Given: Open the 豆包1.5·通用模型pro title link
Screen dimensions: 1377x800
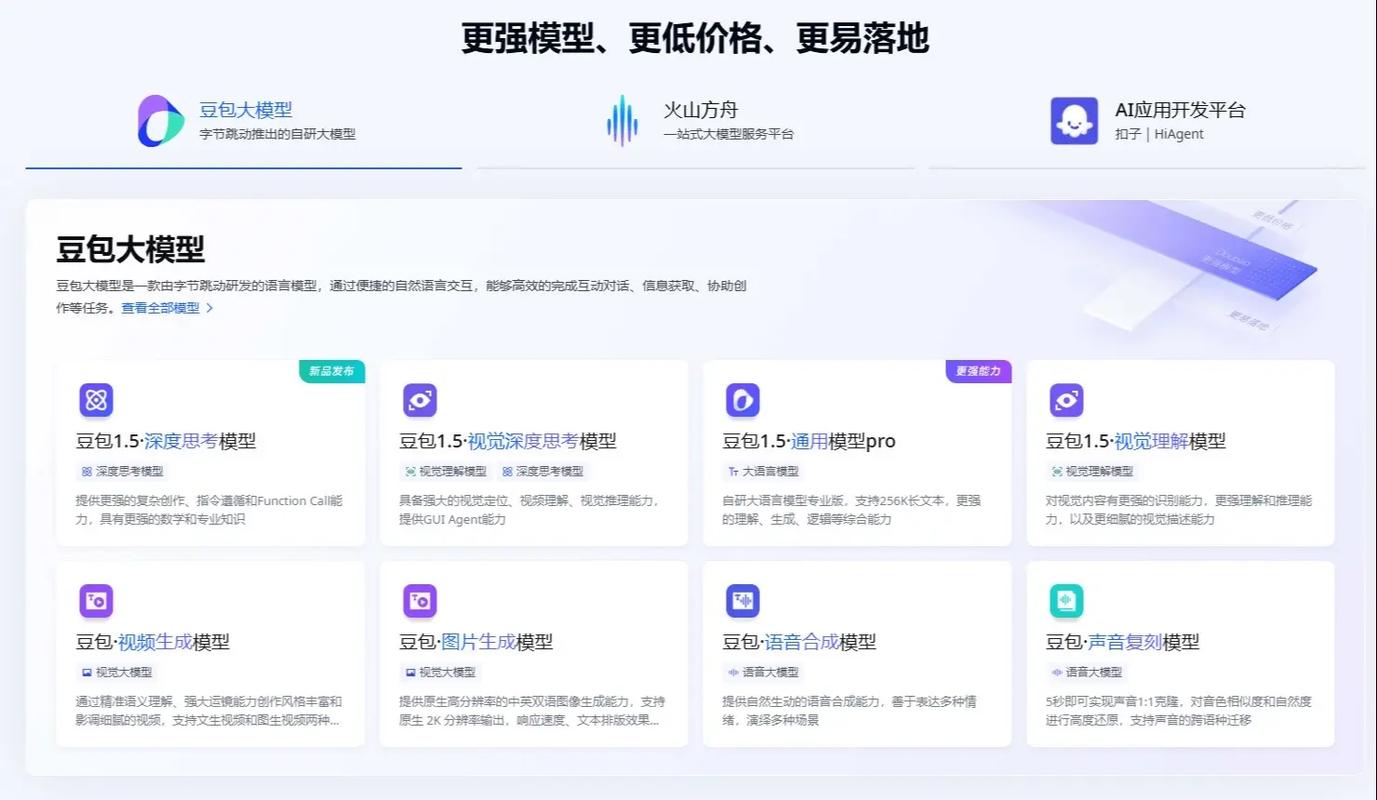Looking at the screenshot, I should [809, 441].
